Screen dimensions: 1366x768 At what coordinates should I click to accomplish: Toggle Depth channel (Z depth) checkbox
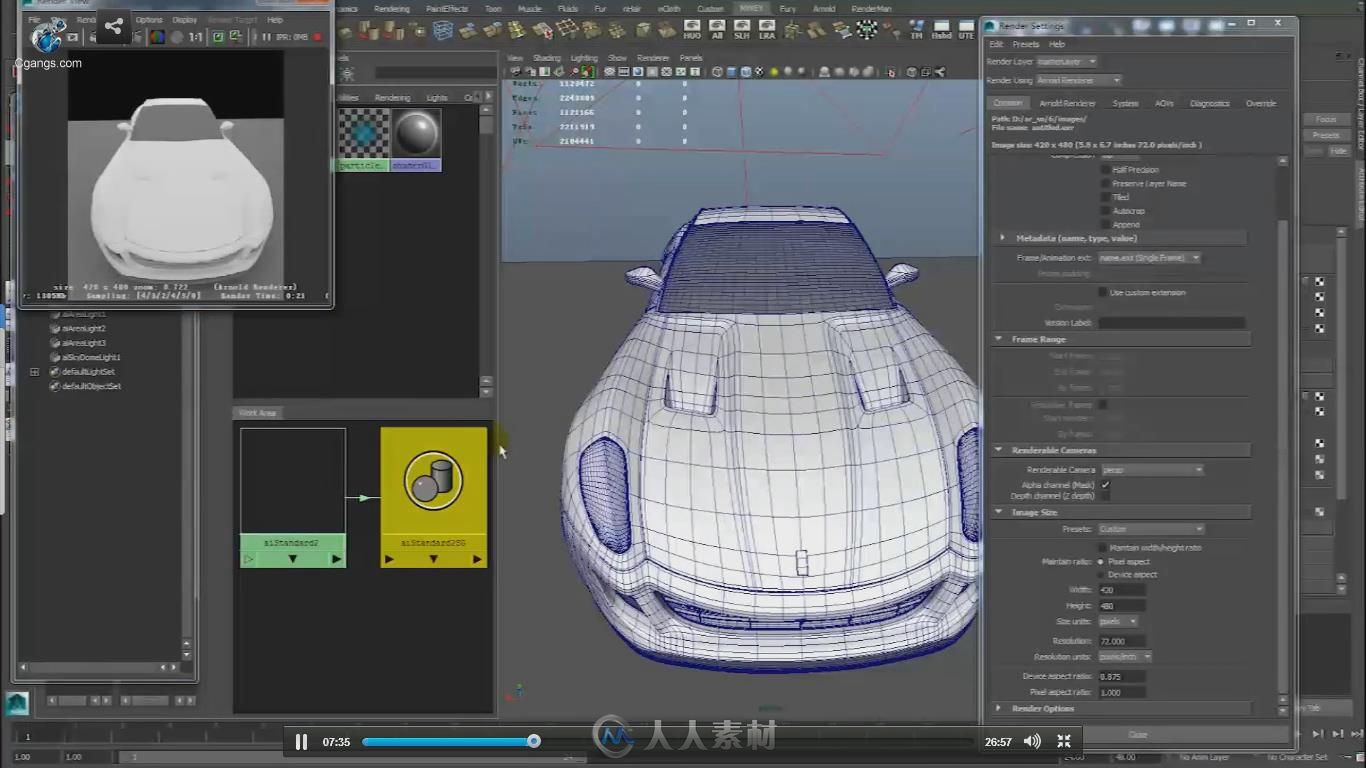tap(1105, 496)
